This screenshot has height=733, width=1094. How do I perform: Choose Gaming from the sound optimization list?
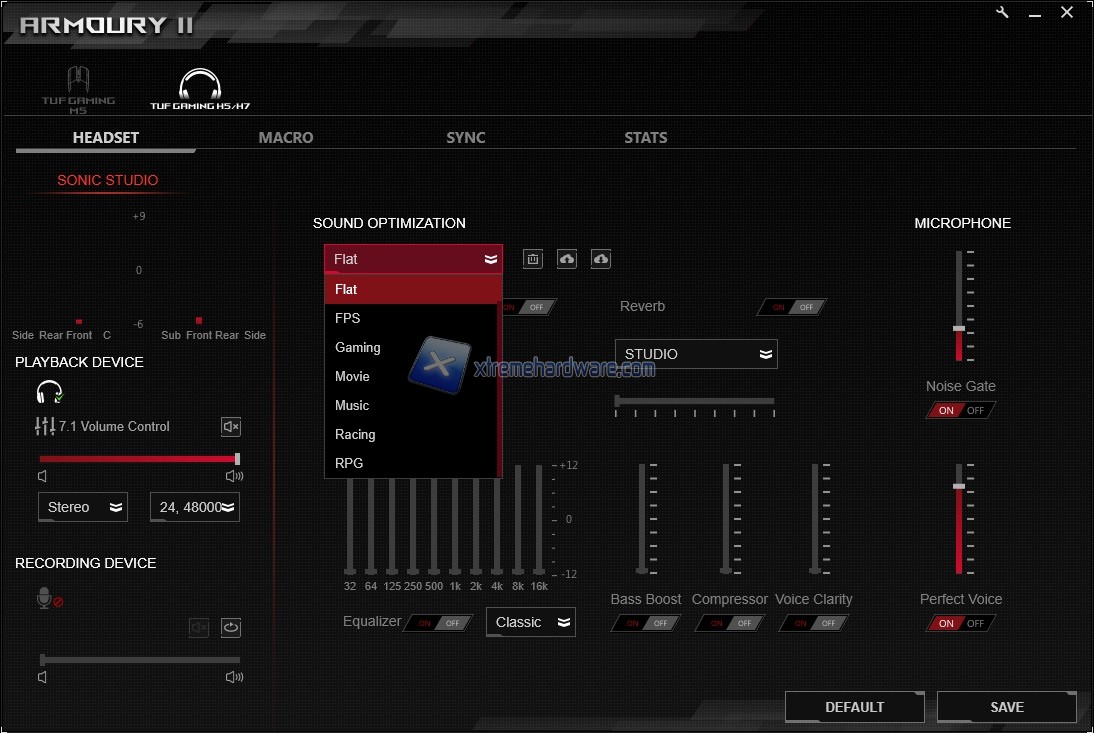[x=358, y=347]
